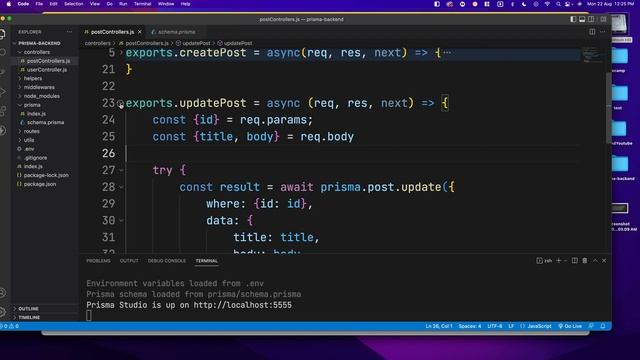Fold the updatePost function at line 23

(121, 104)
